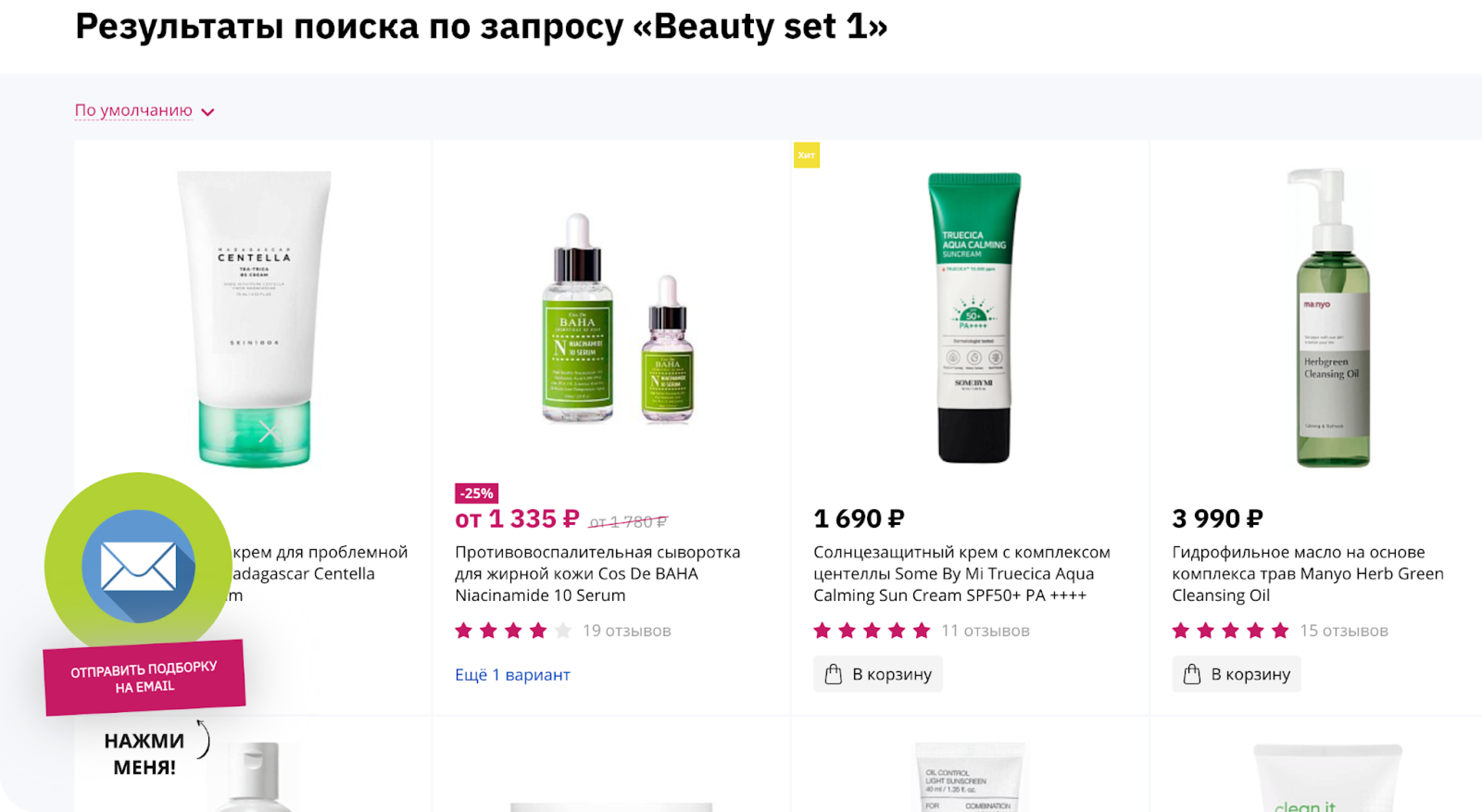This screenshot has width=1482, height=812.
Task: Add Manyo cleansing oil 'В корзину'
Action: [1236, 674]
